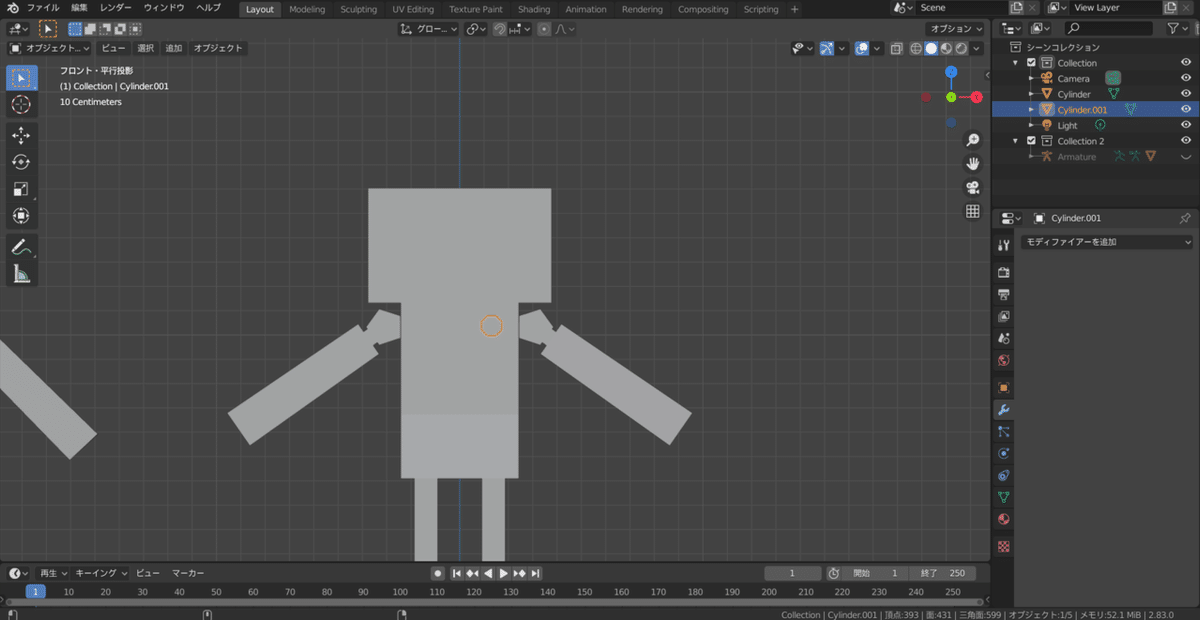Image resolution: width=1200 pixels, height=620 pixels.
Task: Uncheck Collection 2 checkbox
Action: [1031, 141]
